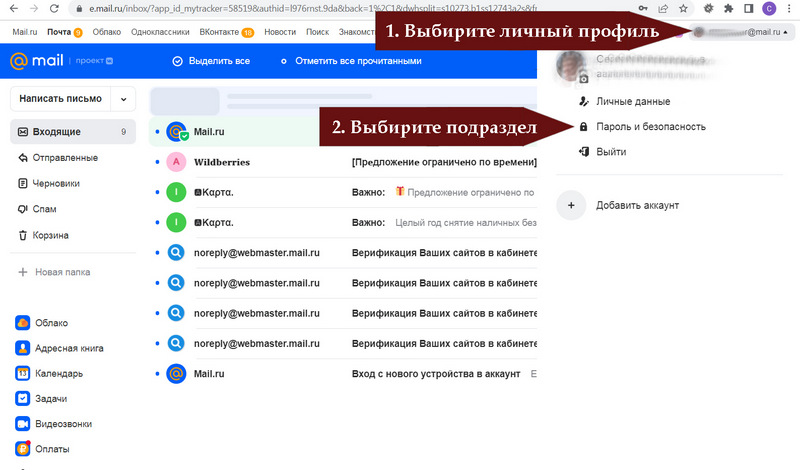Click the browser back arrow

pos(12,9)
